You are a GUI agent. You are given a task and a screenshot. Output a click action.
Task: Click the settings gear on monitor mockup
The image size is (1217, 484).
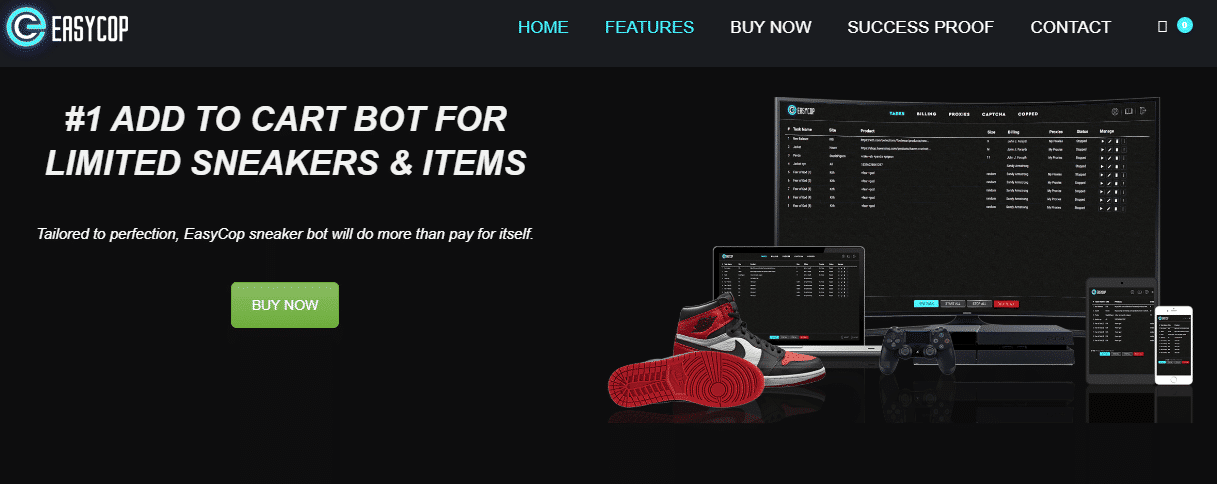(1115, 112)
